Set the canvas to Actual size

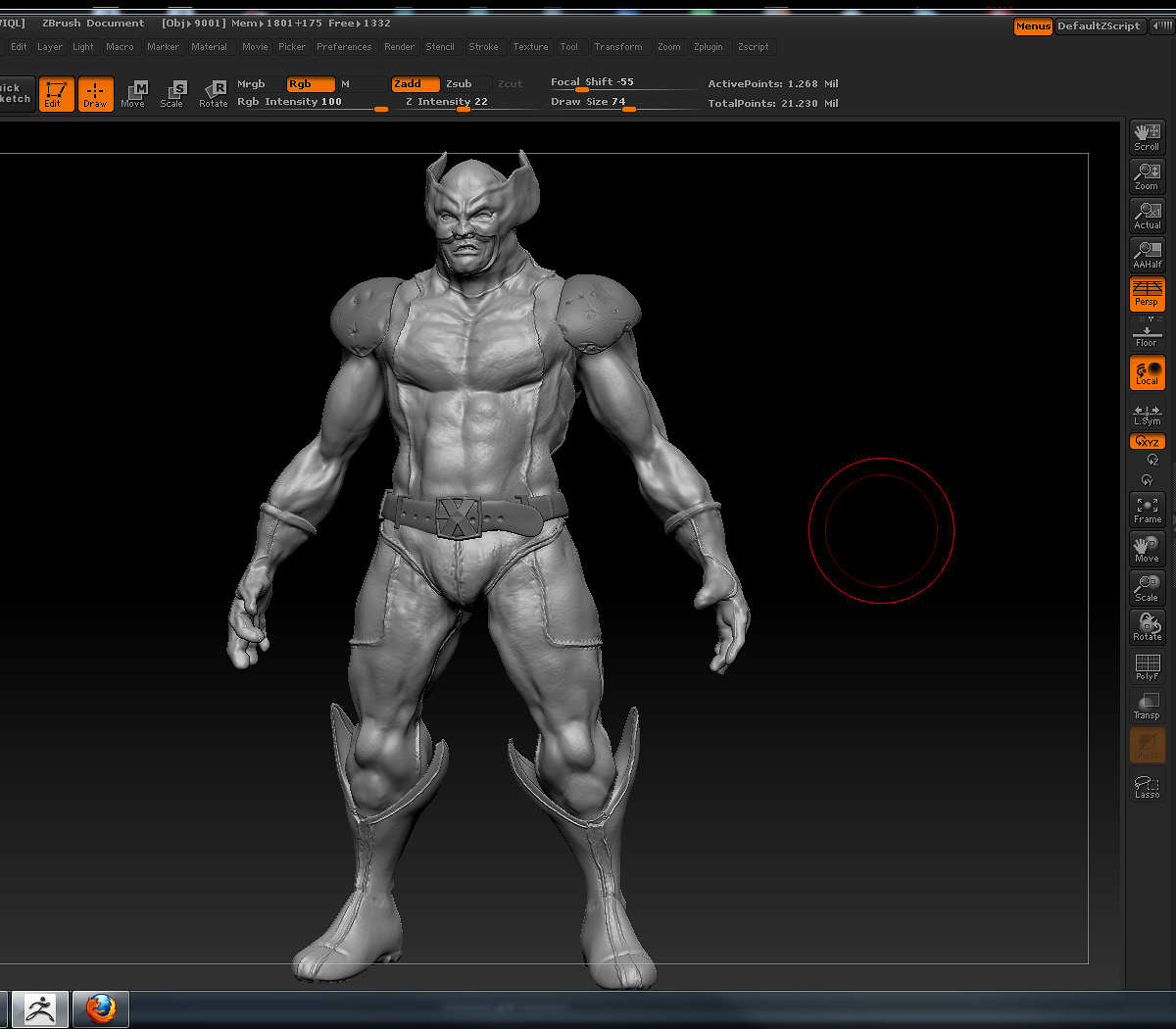pos(1147,216)
